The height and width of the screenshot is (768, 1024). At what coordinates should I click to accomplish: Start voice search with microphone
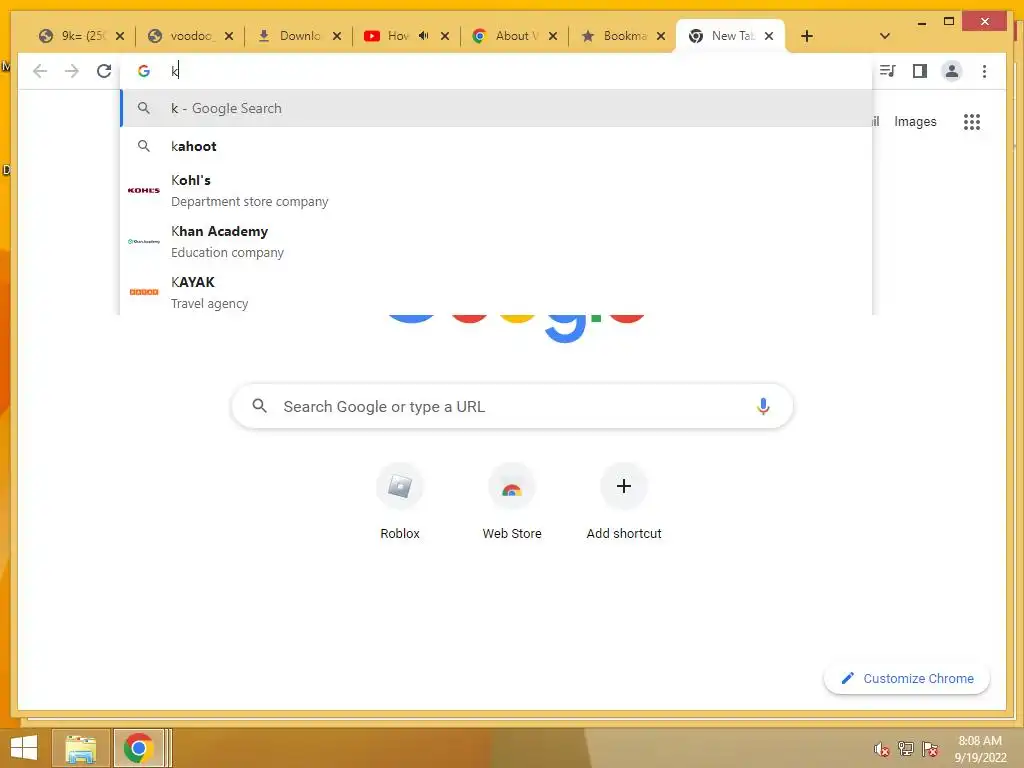pos(763,406)
